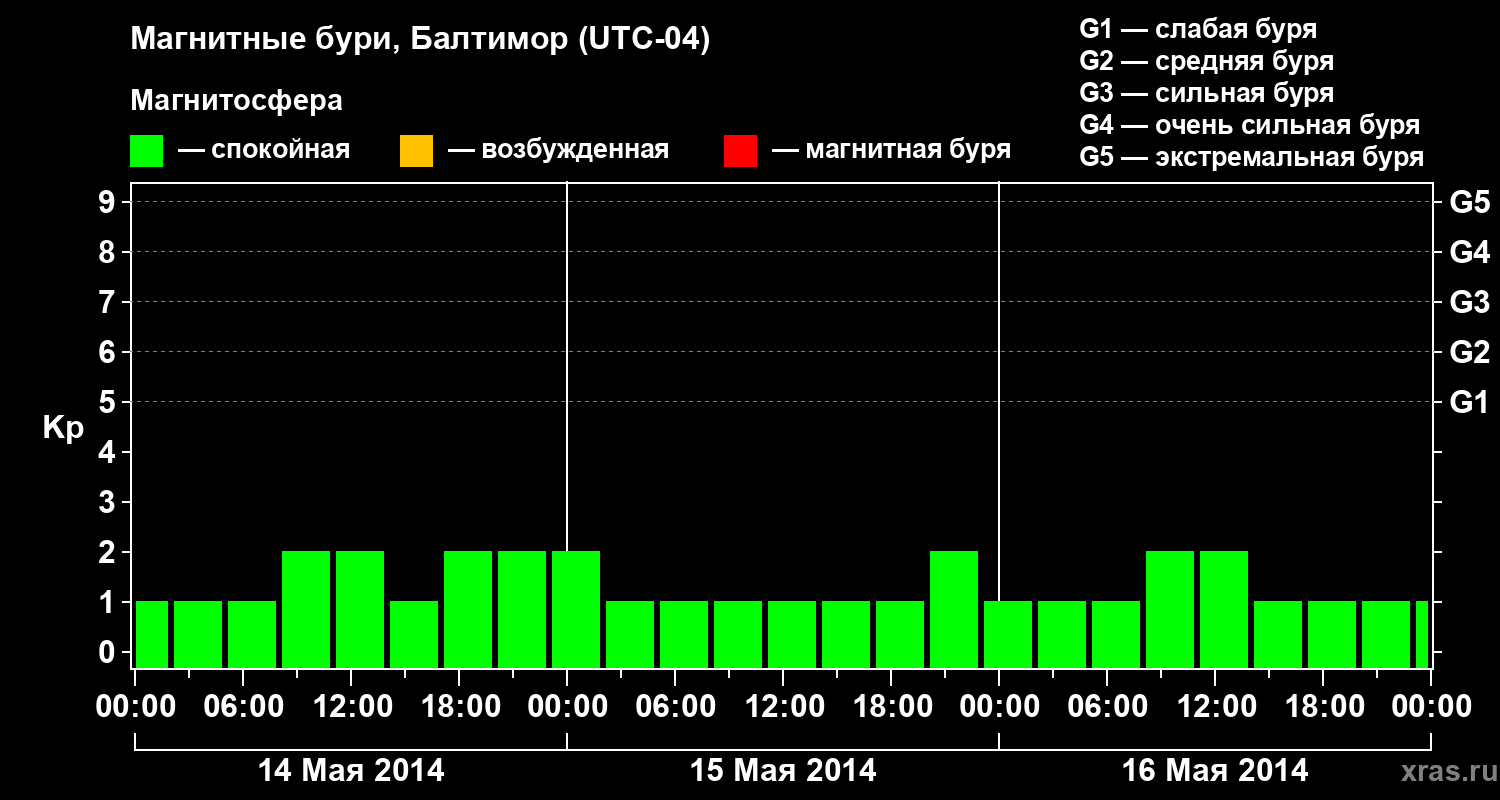Click 'G2 — средняя буря' legend line
Viewport: 1500px width, 800px height.
1207,61
